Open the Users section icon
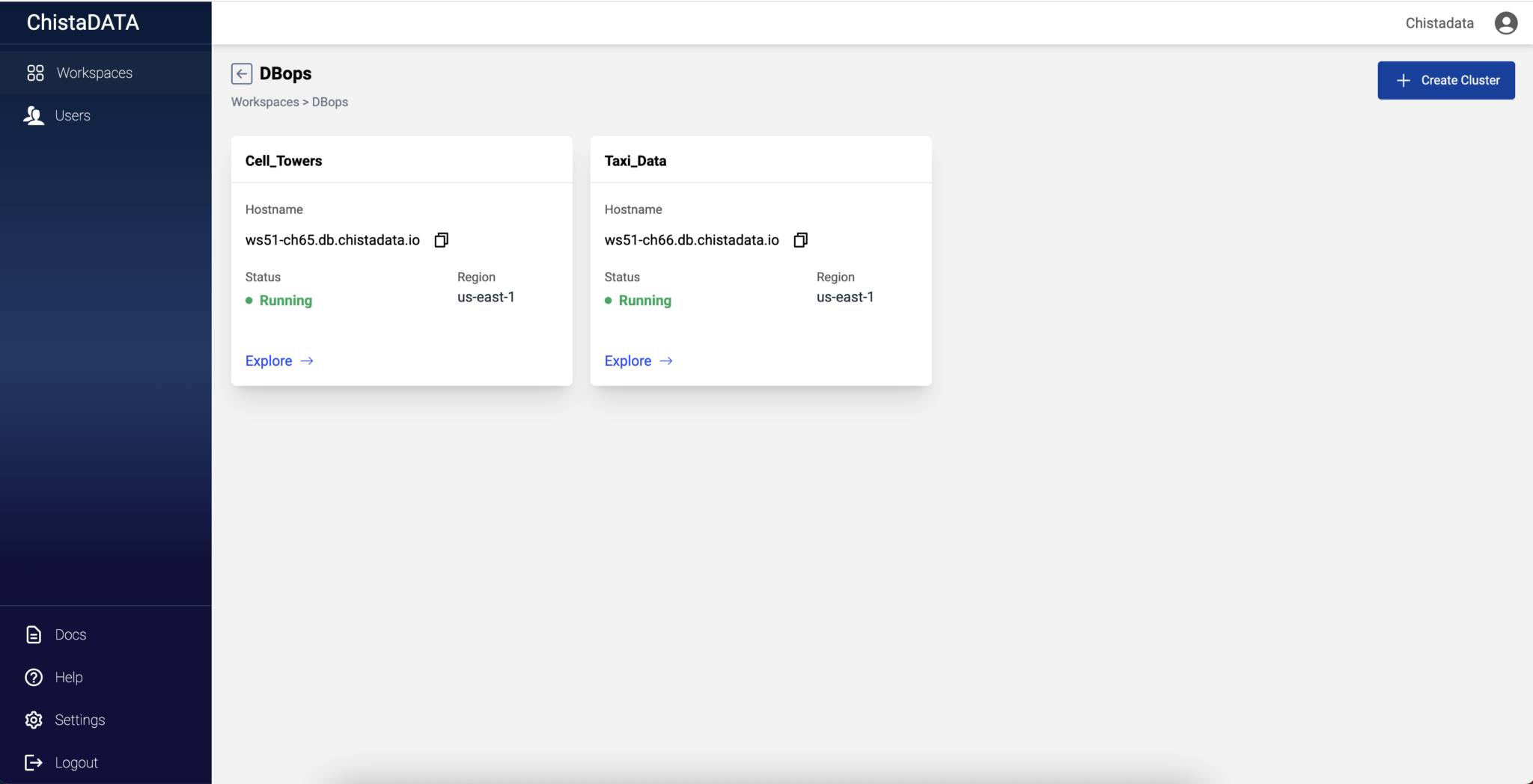The width and height of the screenshot is (1533, 784). [34, 115]
